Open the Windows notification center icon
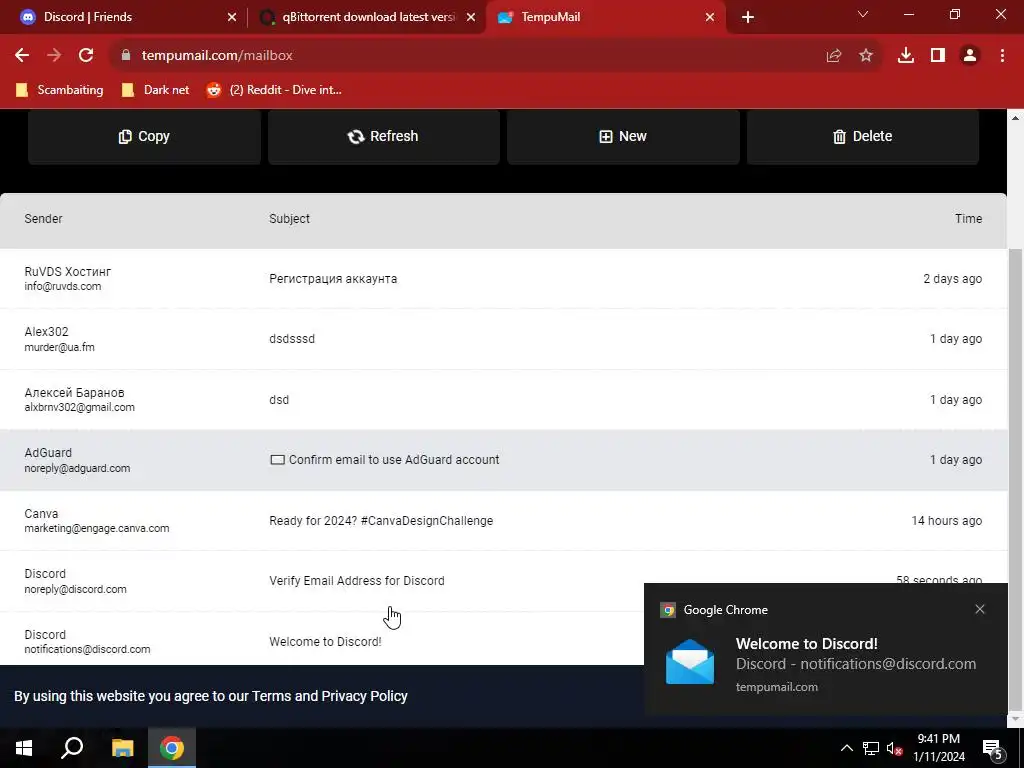The height and width of the screenshot is (768, 1024). (x=993, y=749)
